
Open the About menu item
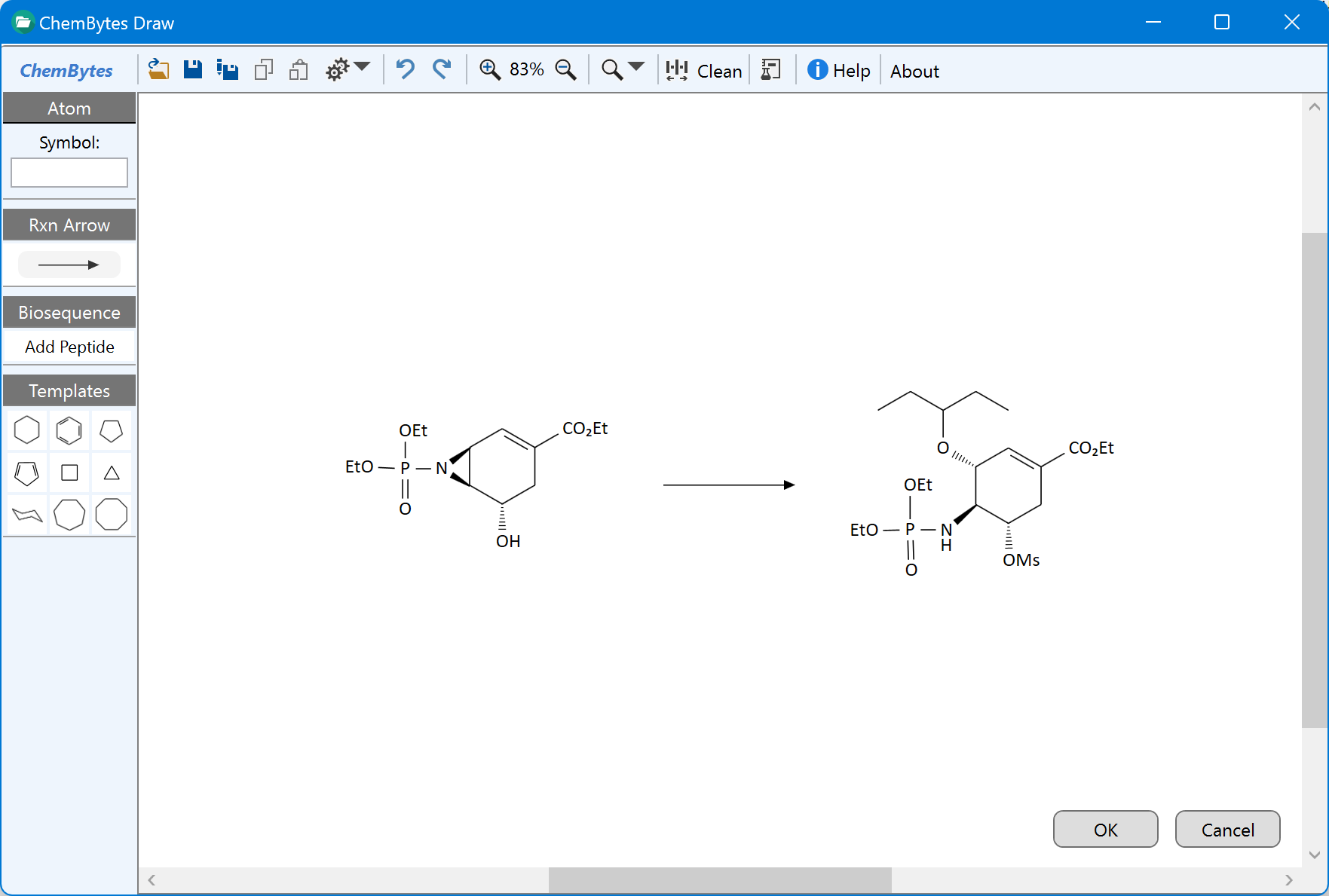click(914, 71)
